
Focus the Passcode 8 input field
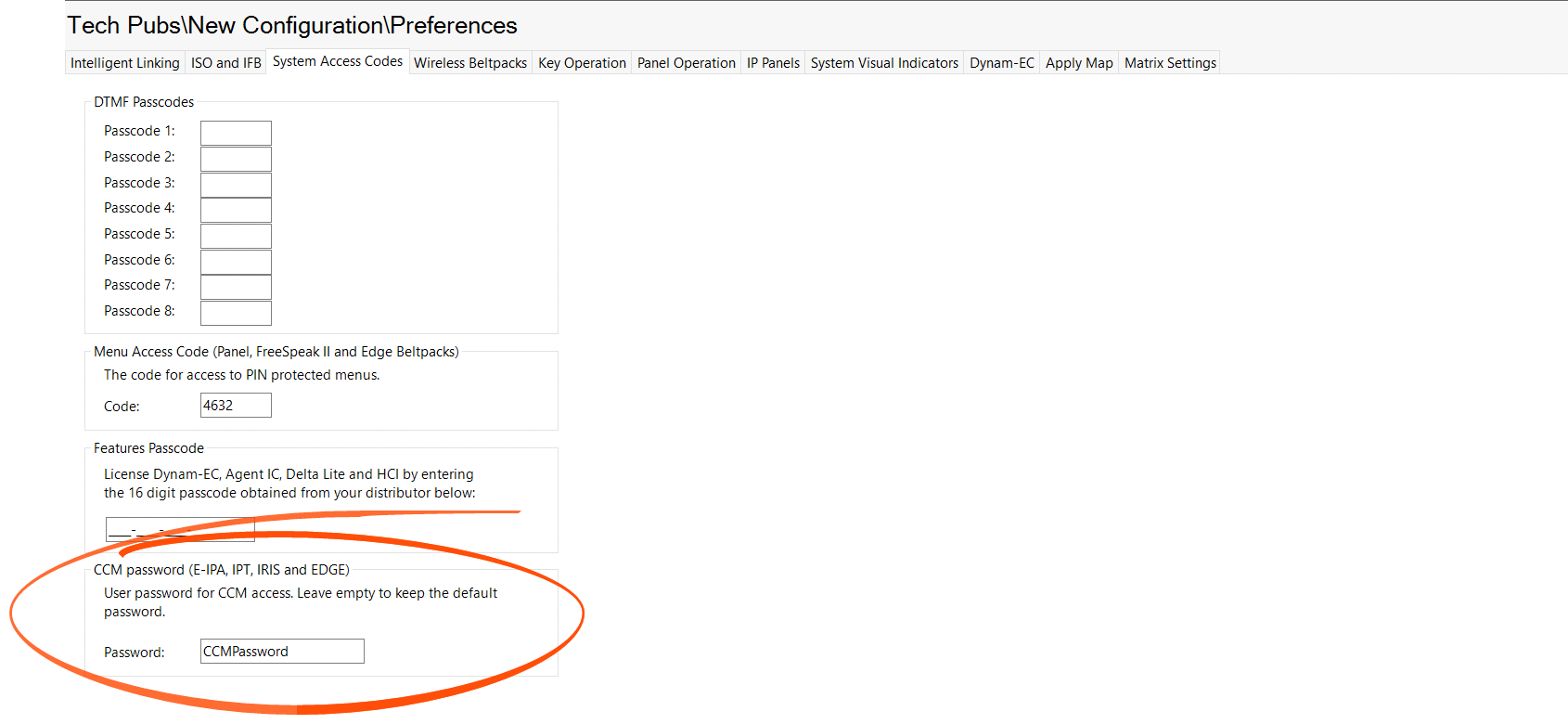coord(236,313)
